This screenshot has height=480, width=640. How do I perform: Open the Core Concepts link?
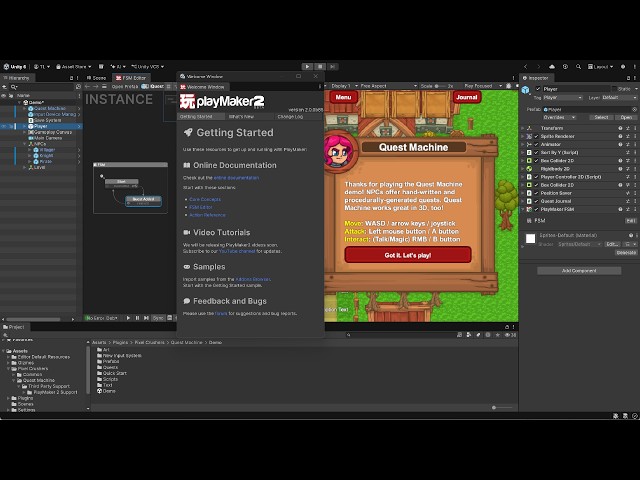tap(205, 200)
